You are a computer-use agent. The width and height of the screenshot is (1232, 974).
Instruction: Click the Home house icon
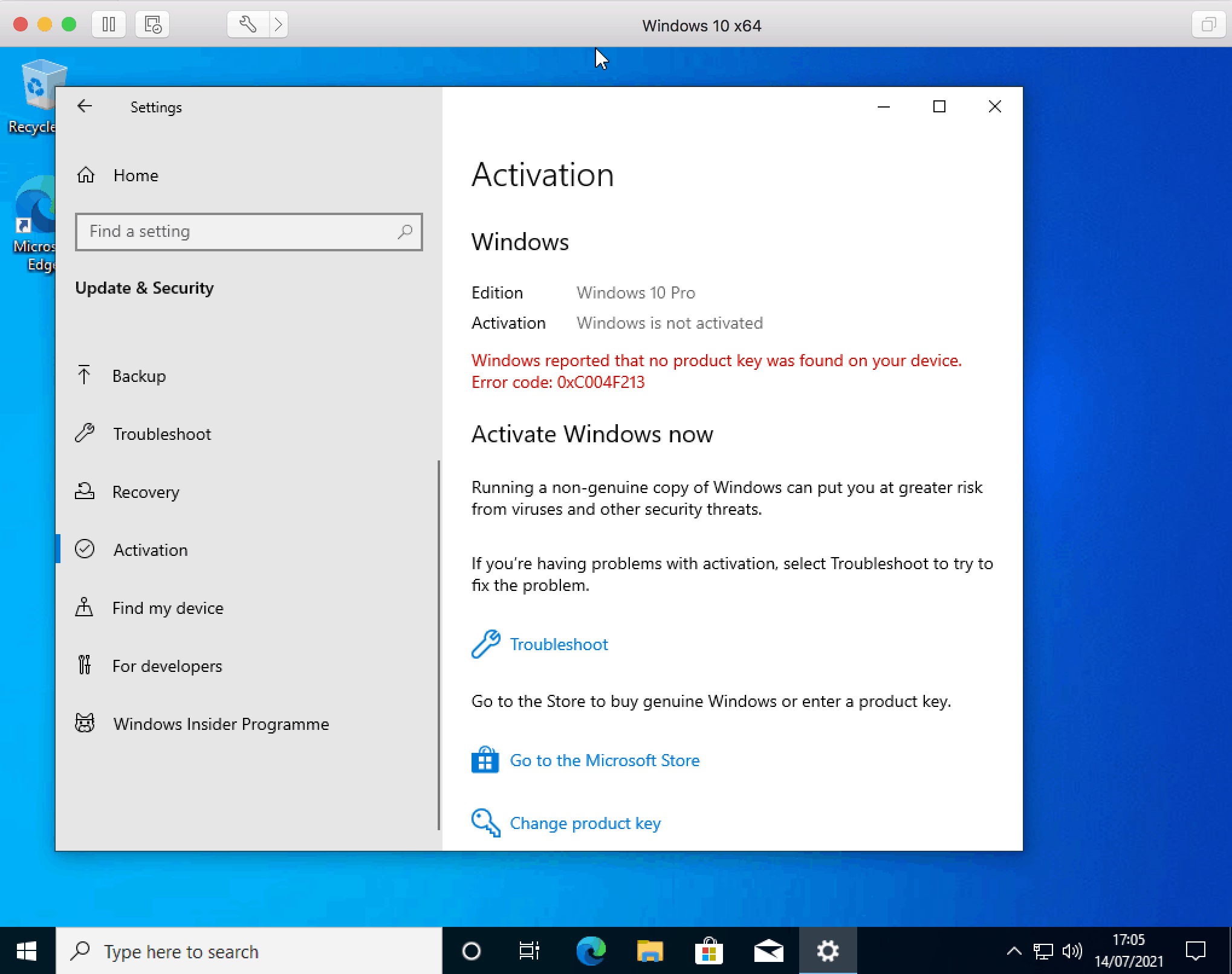point(86,175)
